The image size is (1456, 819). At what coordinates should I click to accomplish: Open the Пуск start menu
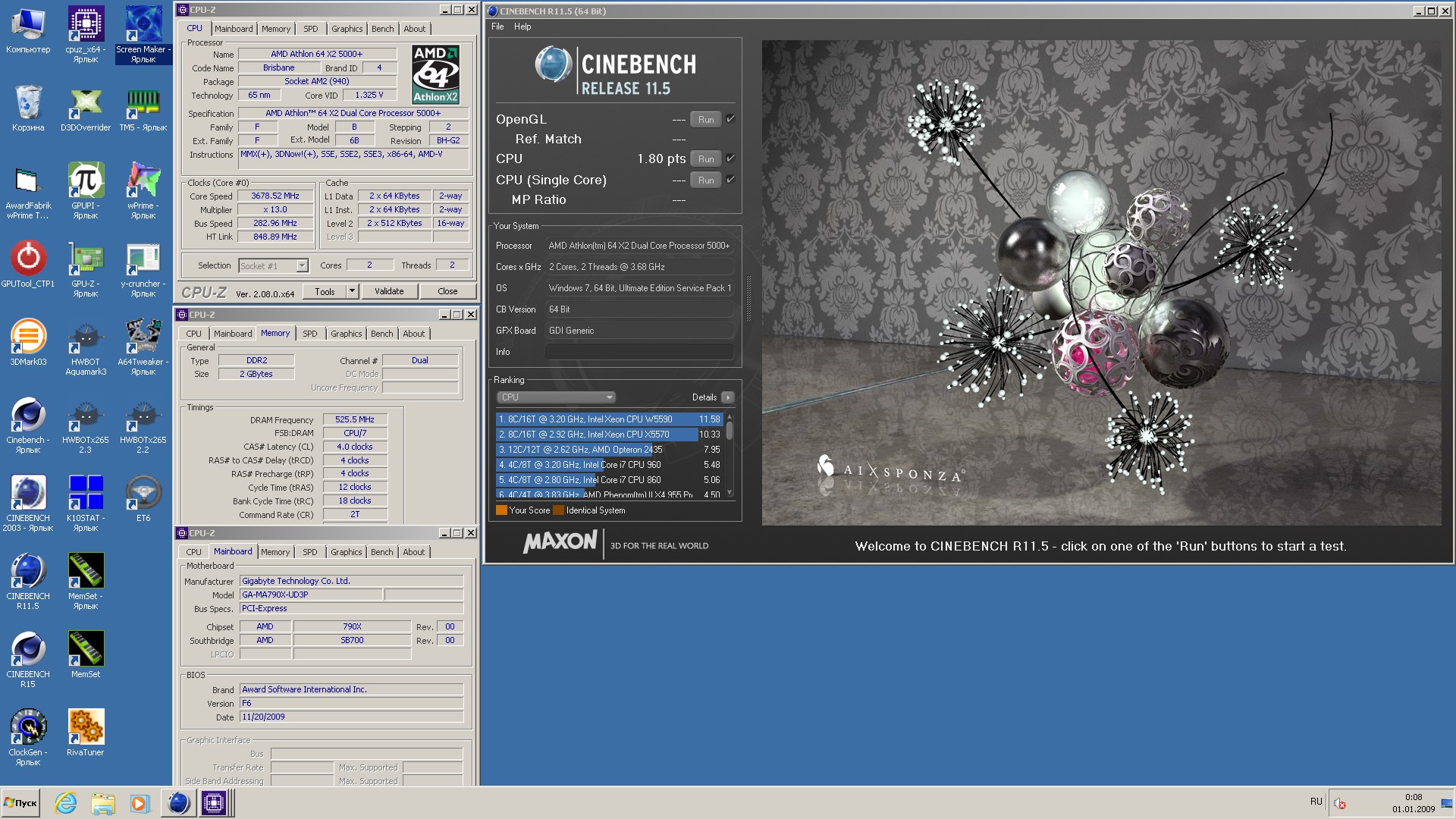pyautogui.click(x=20, y=803)
